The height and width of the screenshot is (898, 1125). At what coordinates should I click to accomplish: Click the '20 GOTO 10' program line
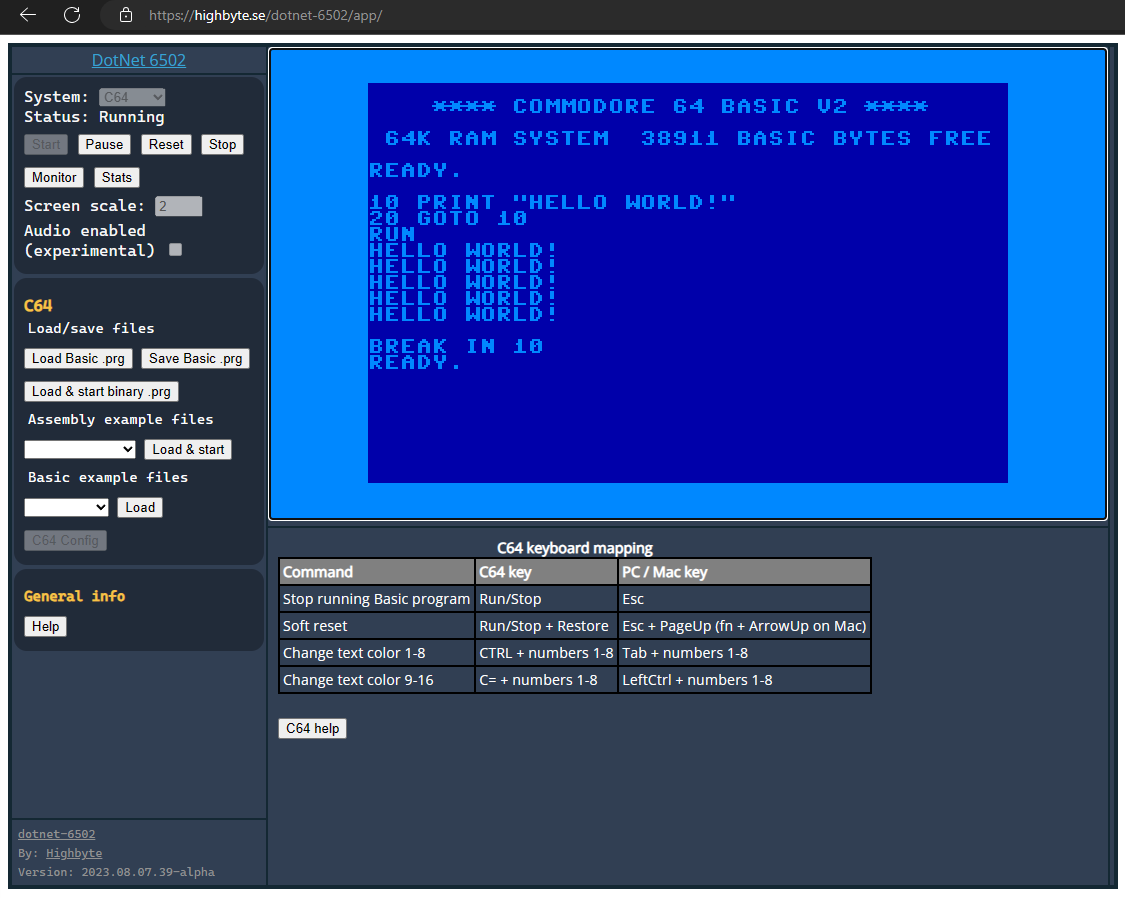coord(448,218)
